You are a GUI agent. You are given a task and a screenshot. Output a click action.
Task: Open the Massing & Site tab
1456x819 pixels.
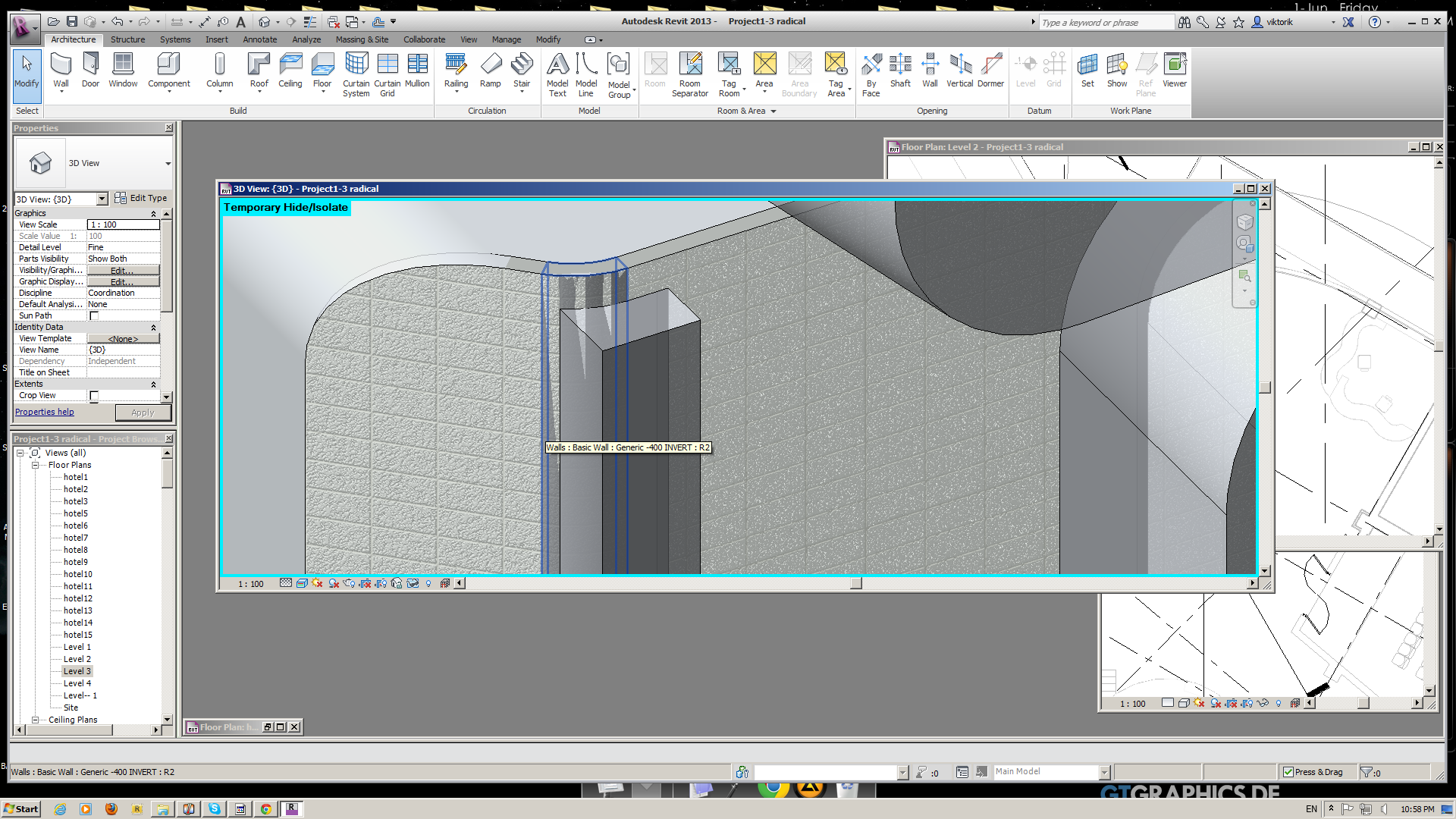tap(362, 39)
